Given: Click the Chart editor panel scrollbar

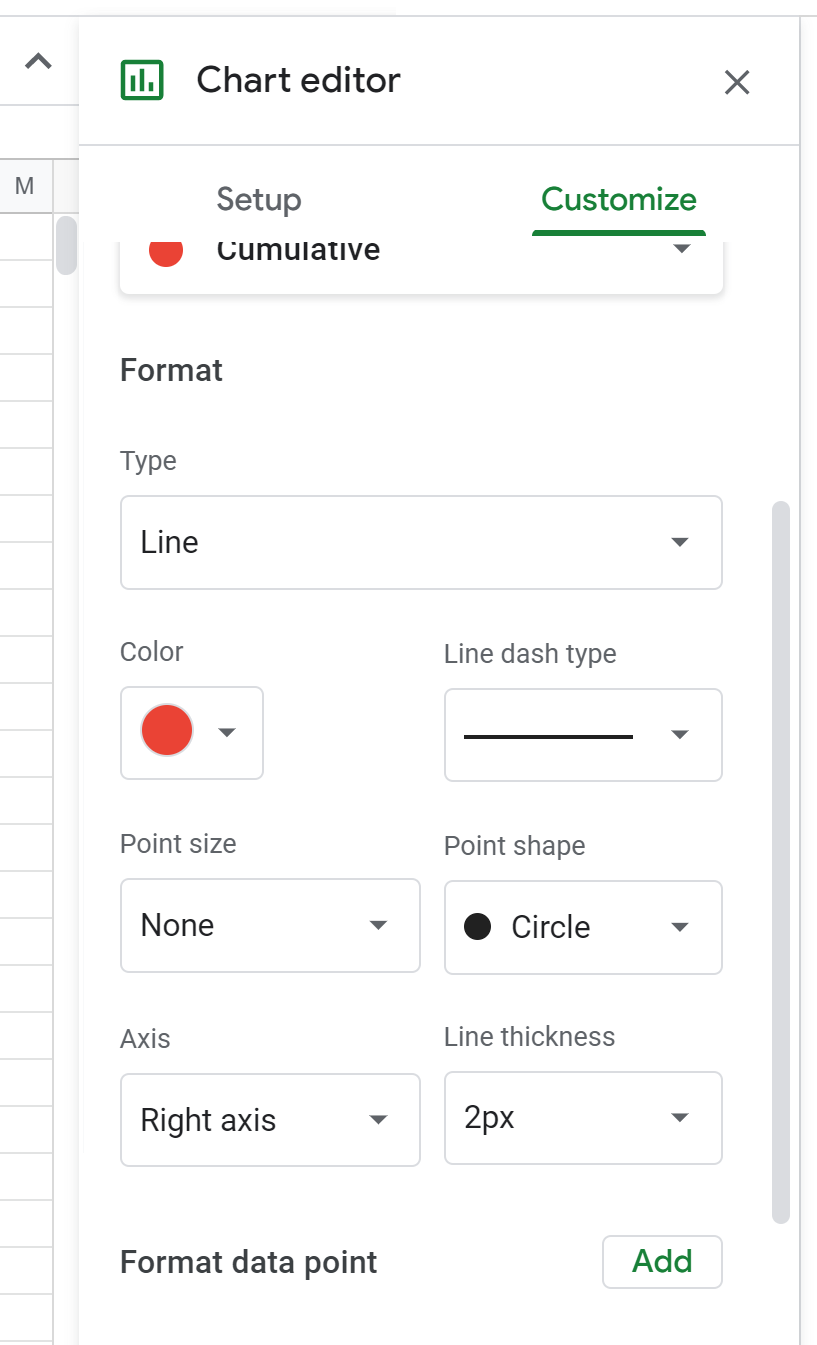Looking at the screenshot, I should point(781,860).
